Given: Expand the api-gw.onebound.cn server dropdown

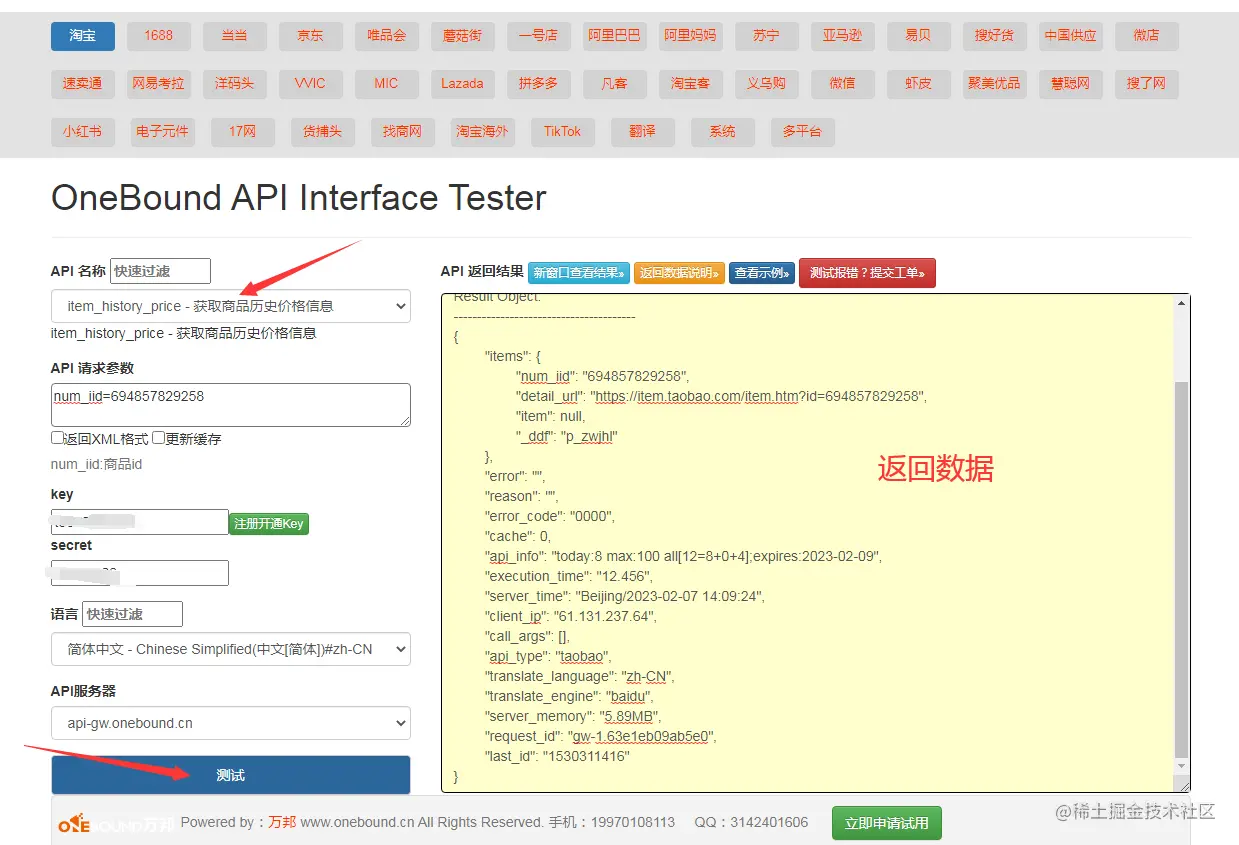Looking at the screenshot, I should pos(231,723).
